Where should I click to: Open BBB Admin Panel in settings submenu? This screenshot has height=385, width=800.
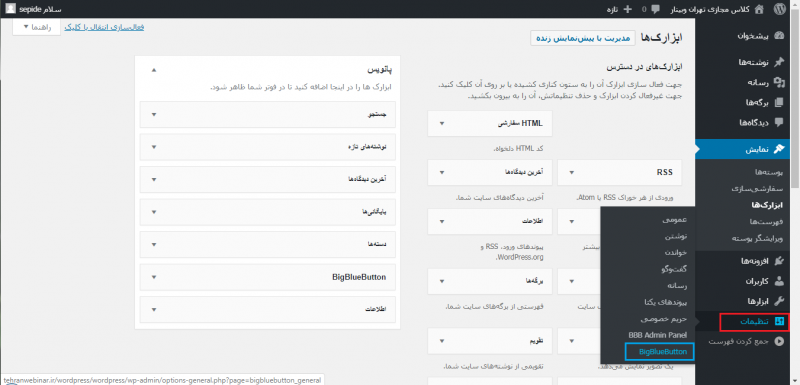tap(658, 335)
